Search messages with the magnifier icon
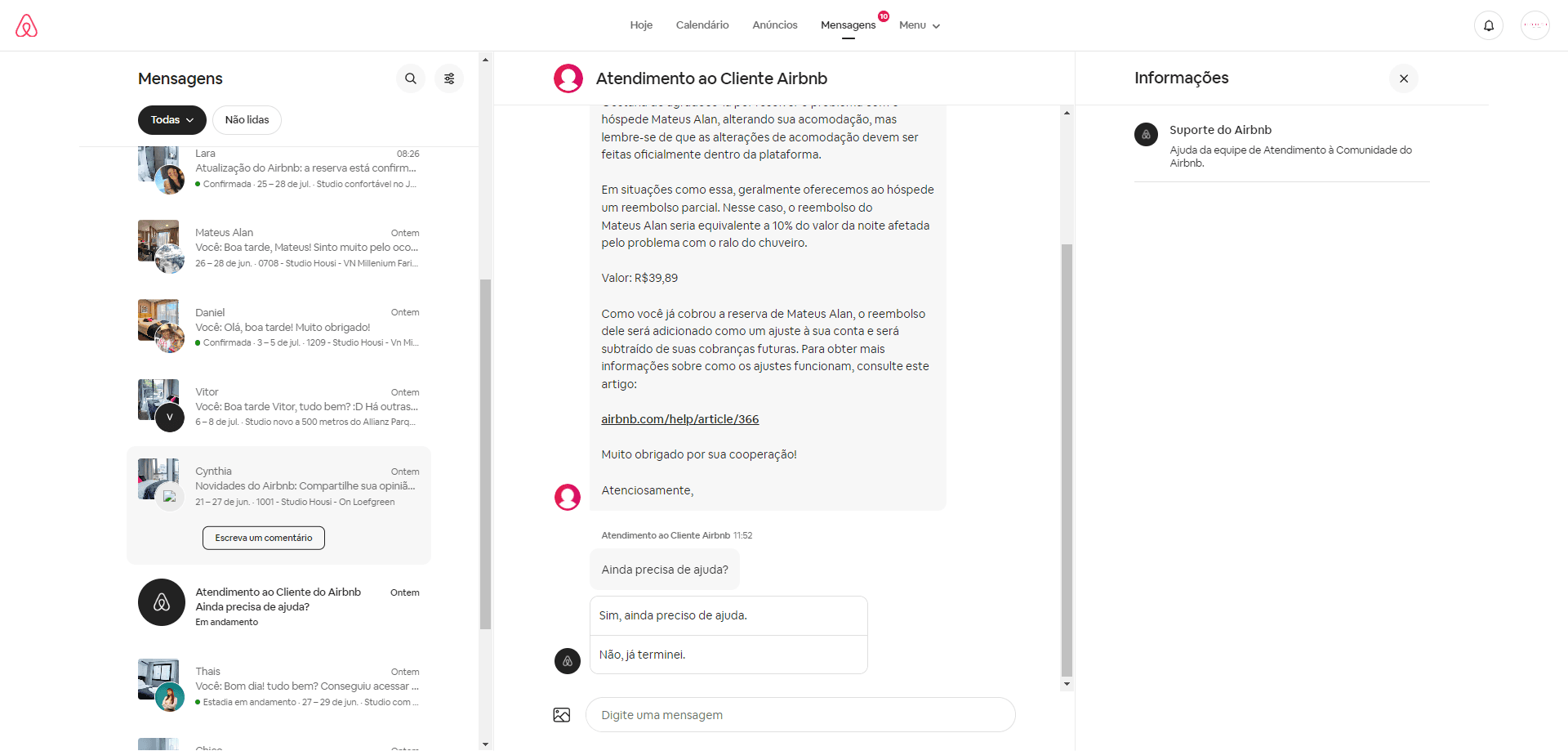Image resolution: width=1568 pixels, height=751 pixels. [411, 78]
